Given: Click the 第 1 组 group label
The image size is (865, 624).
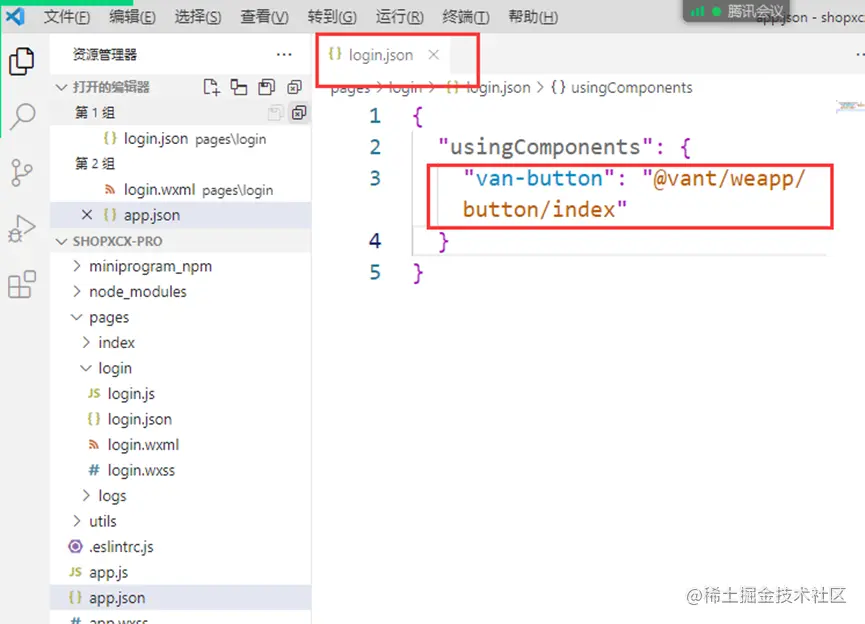Looking at the screenshot, I should 95,113.
